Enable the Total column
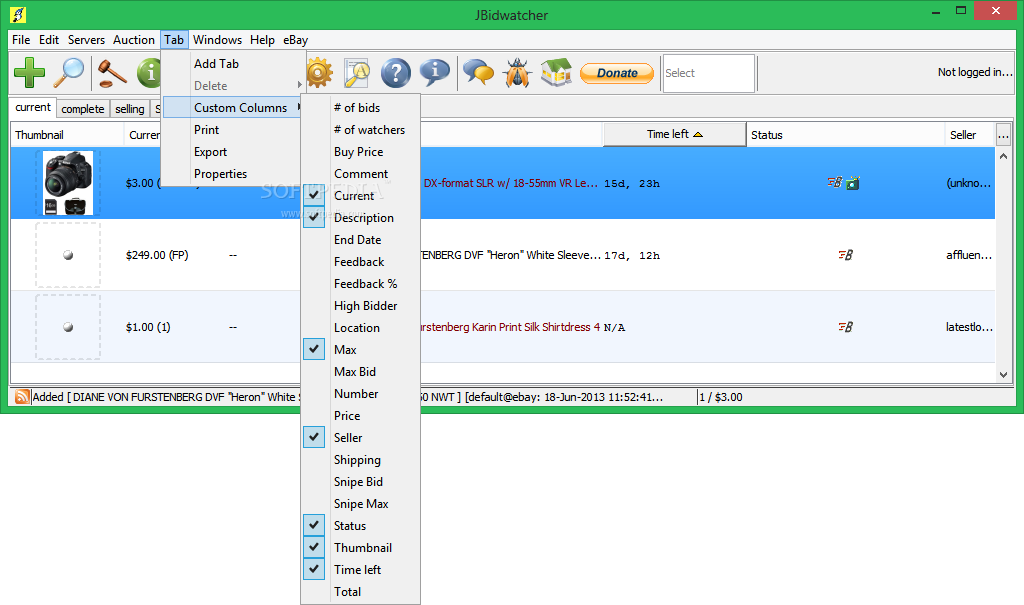This screenshot has height=605, width=1024. pos(360,592)
